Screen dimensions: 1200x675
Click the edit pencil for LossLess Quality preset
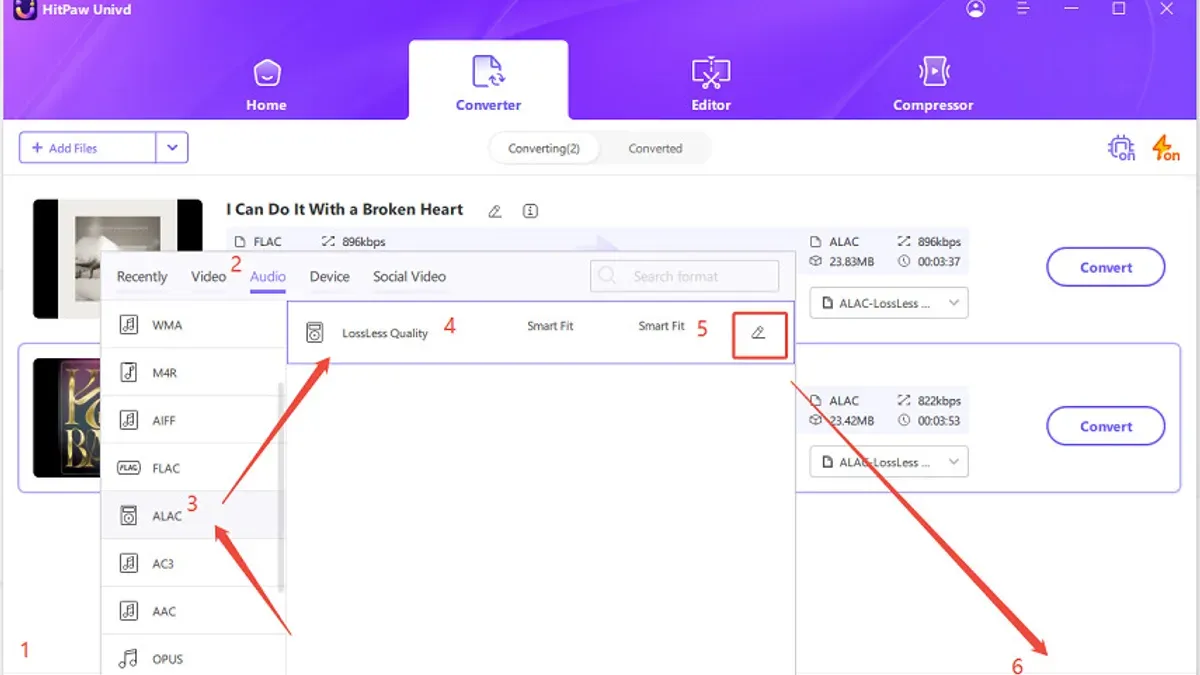(x=759, y=333)
